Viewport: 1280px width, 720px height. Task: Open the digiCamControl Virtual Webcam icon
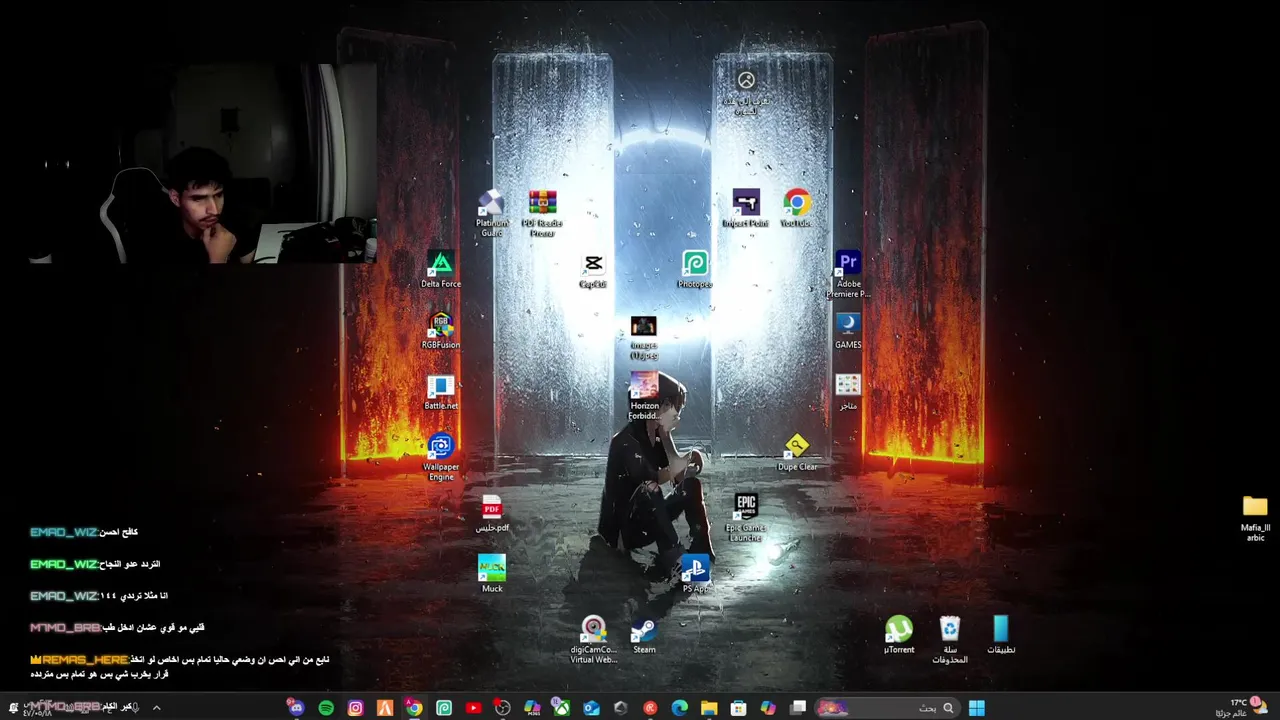[593, 640]
